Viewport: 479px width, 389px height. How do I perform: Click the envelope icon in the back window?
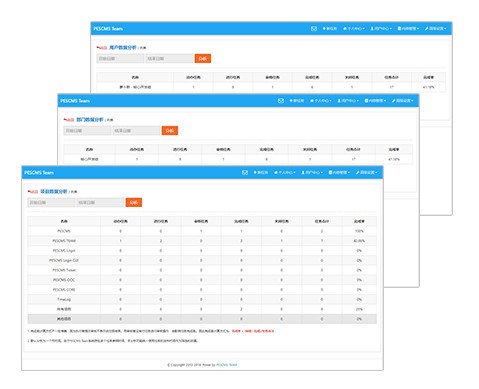pos(314,29)
